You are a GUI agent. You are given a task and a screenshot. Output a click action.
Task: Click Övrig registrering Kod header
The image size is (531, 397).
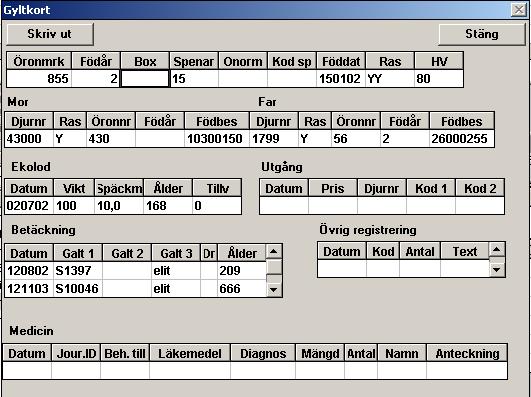click(383, 251)
